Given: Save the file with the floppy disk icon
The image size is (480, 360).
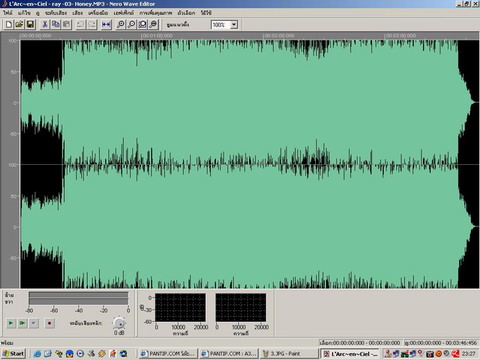Looking at the screenshot, I should [x=30, y=25].
